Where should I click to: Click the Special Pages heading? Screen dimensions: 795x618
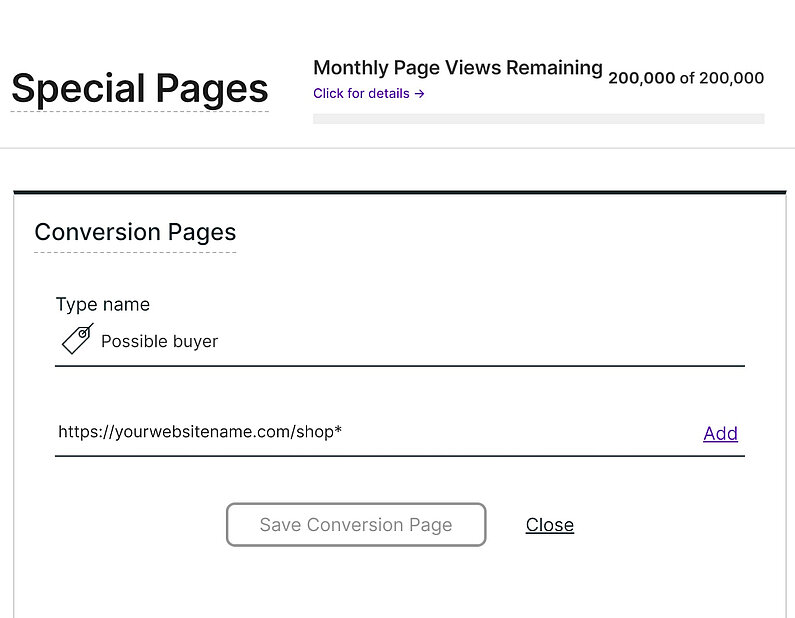click(139, 88)
